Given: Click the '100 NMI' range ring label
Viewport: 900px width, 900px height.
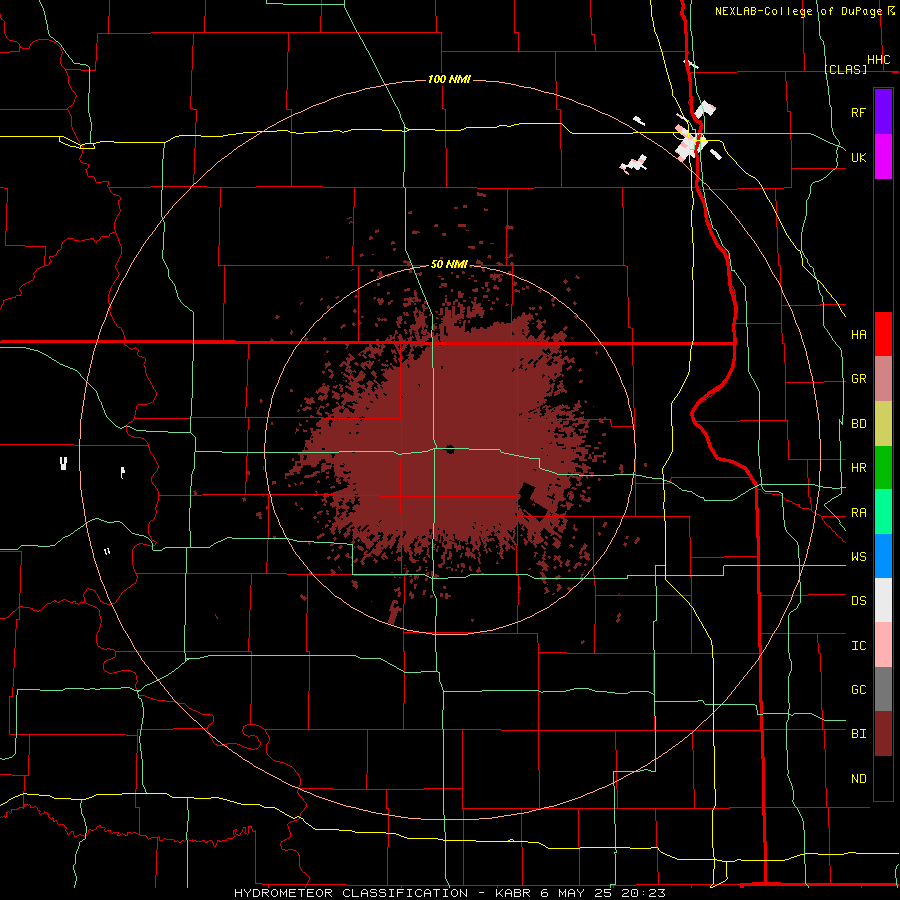Looking at the screenshot, I should [x=449, y=79].
